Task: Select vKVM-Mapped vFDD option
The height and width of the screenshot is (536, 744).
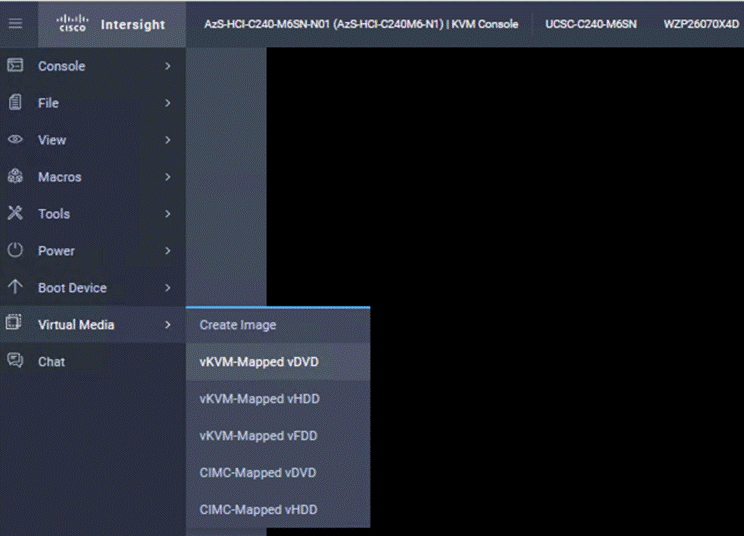Action: (x=278, y=436)
